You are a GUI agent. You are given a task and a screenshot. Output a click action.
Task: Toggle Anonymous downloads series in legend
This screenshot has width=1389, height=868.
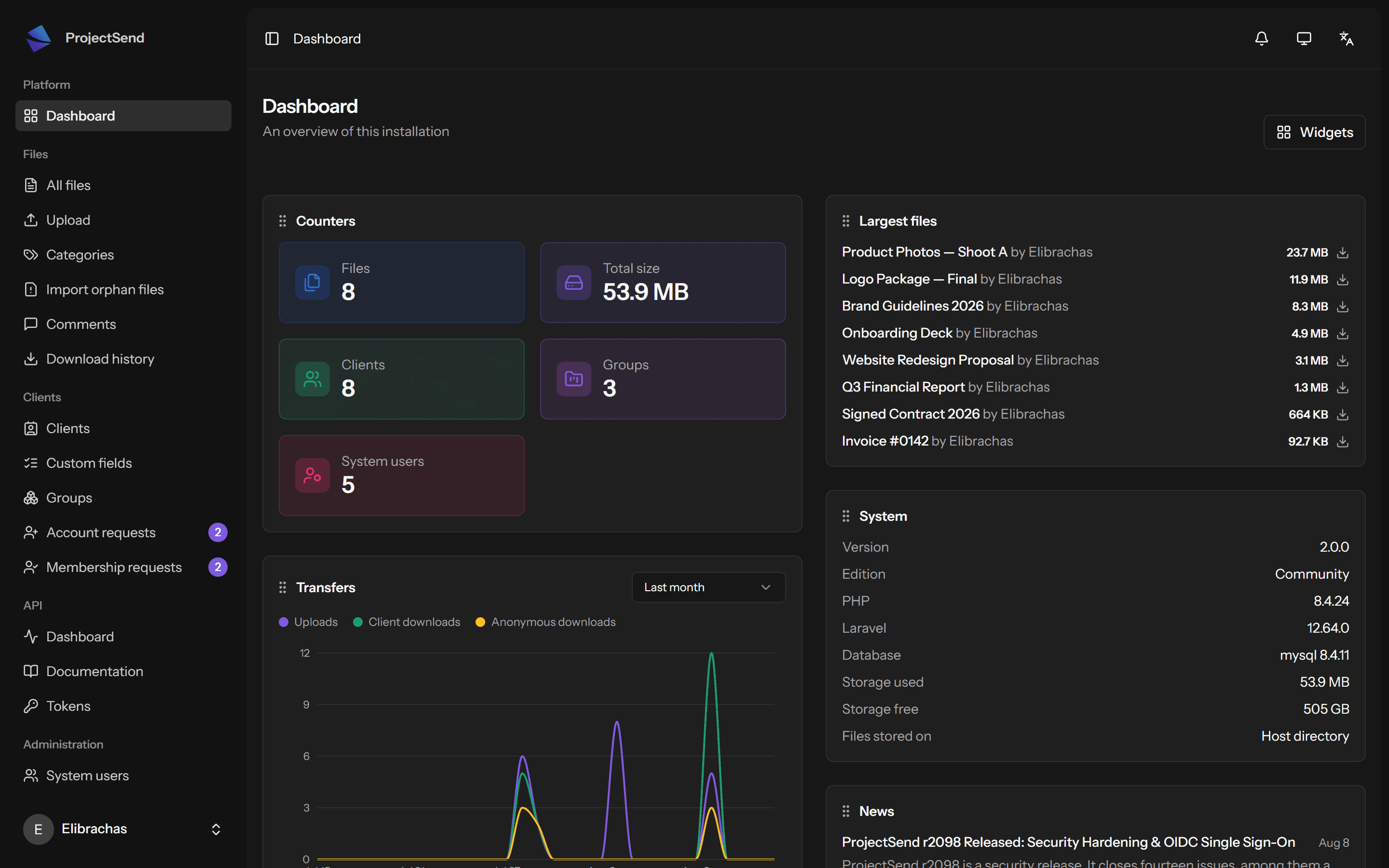coord(545,622)
